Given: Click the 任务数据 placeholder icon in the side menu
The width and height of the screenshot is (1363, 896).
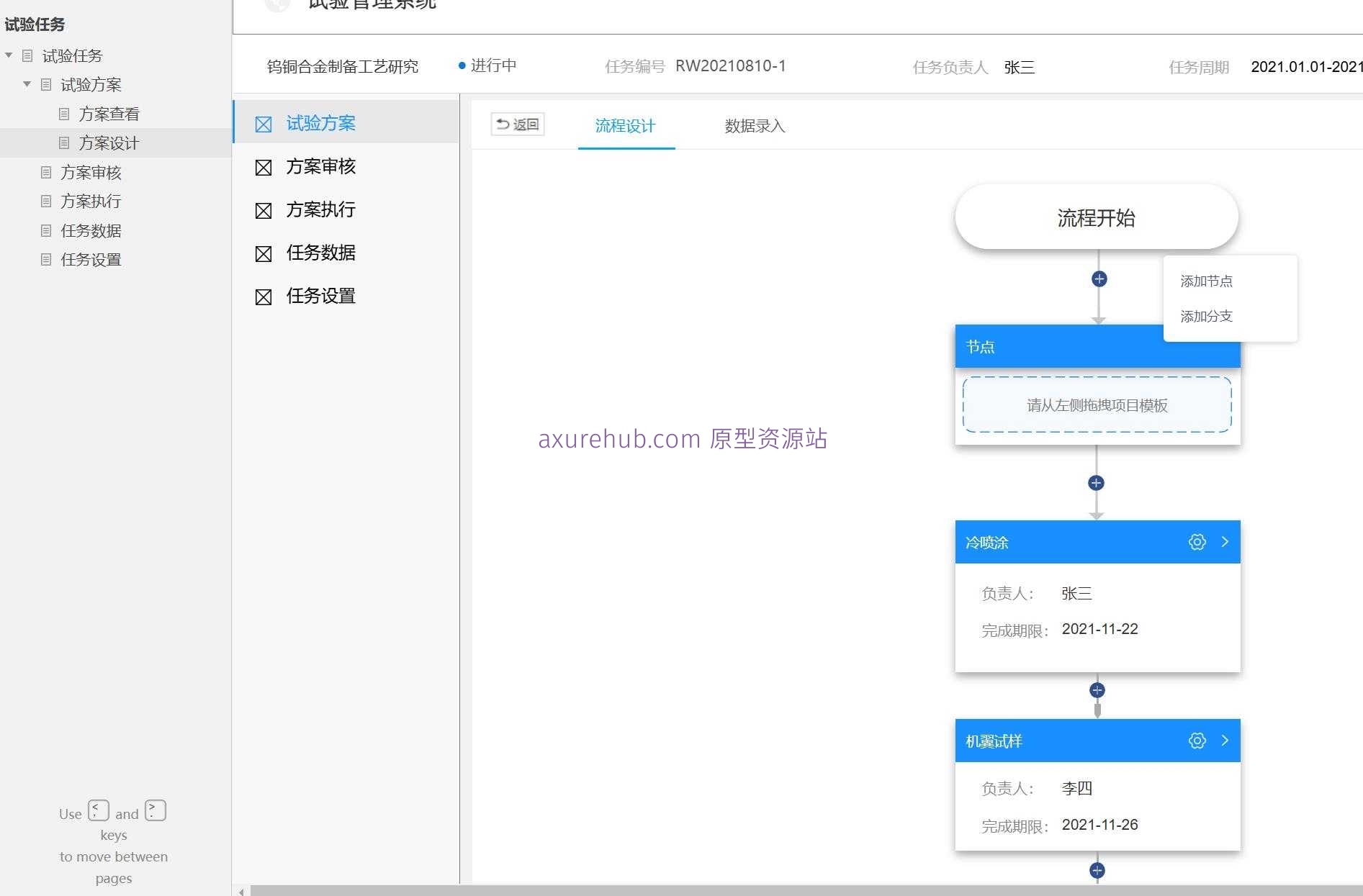Looking at the screenshot, I should tap(264, 253).
